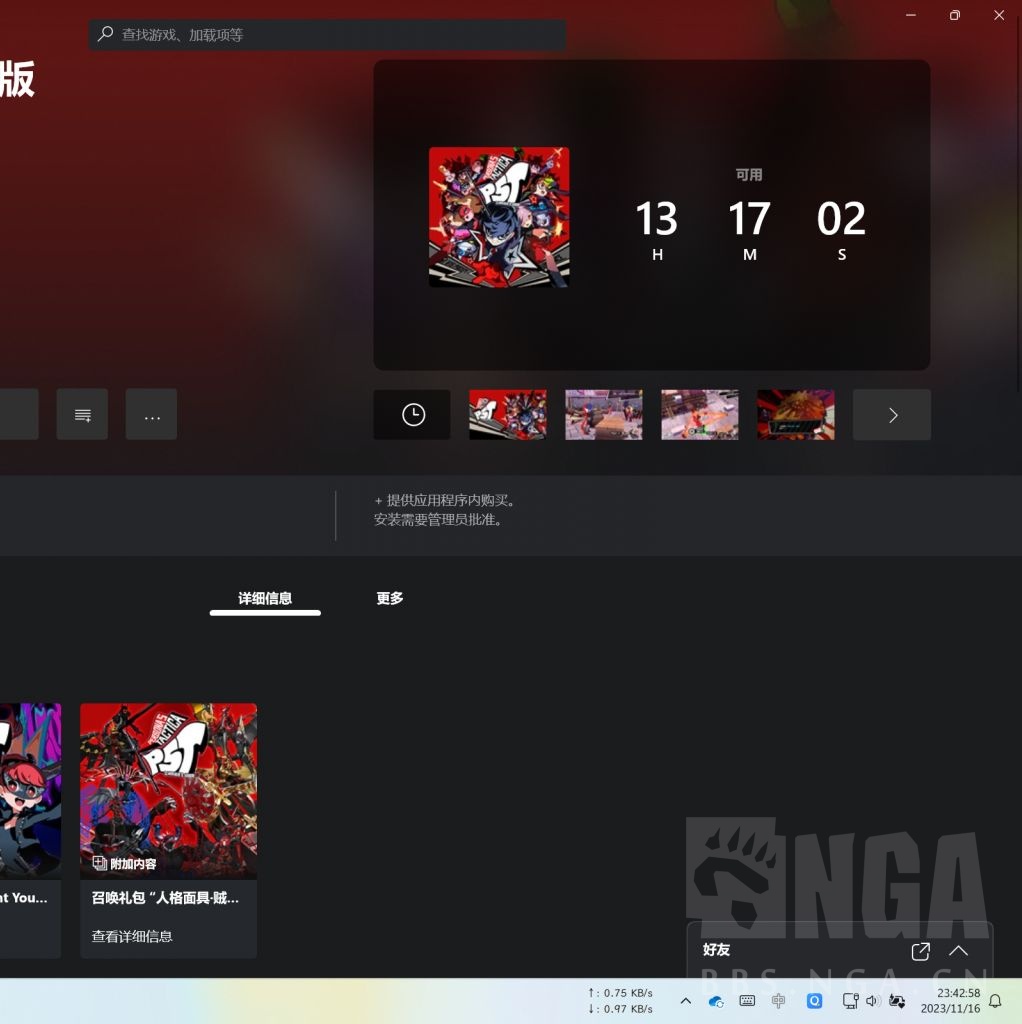Open the 召唤礼包 add-on card image
1022x1024 pixels.
coord(168,791)
